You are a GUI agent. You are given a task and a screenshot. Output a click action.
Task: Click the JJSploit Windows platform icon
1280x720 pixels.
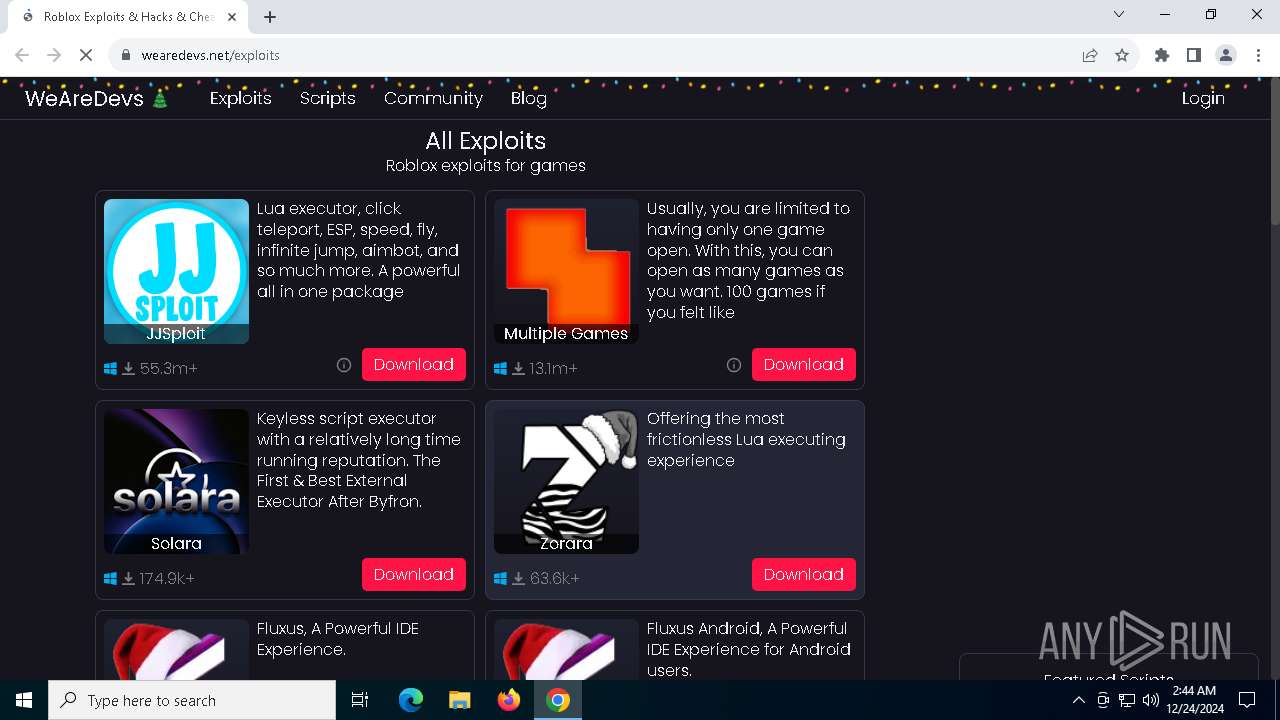(110, 369)
